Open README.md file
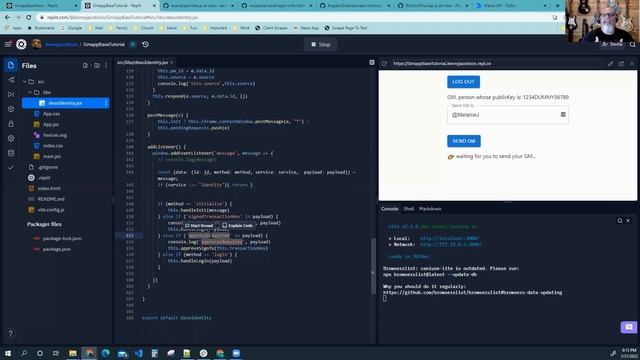 (51, 199)
